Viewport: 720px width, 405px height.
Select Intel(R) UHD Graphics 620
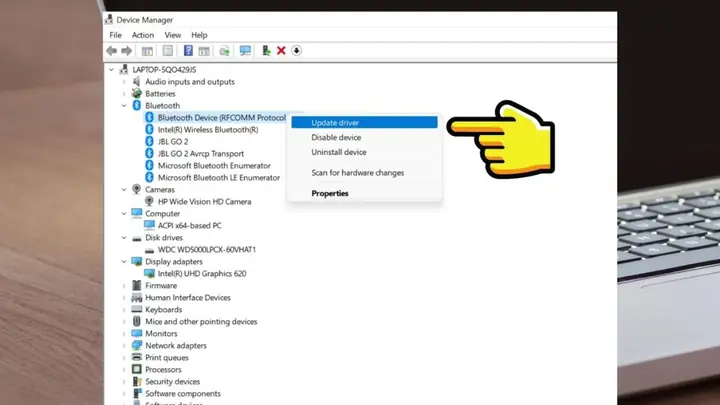pos(202,273)
